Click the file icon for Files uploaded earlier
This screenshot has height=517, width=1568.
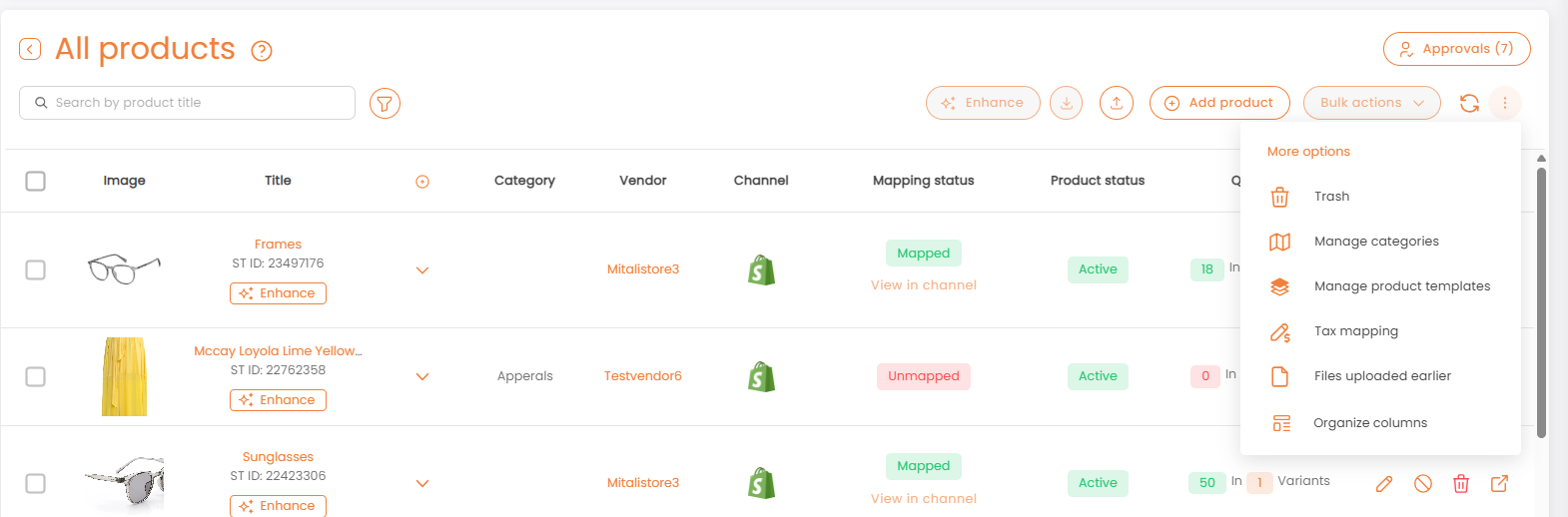click(x=1279, y=376)
